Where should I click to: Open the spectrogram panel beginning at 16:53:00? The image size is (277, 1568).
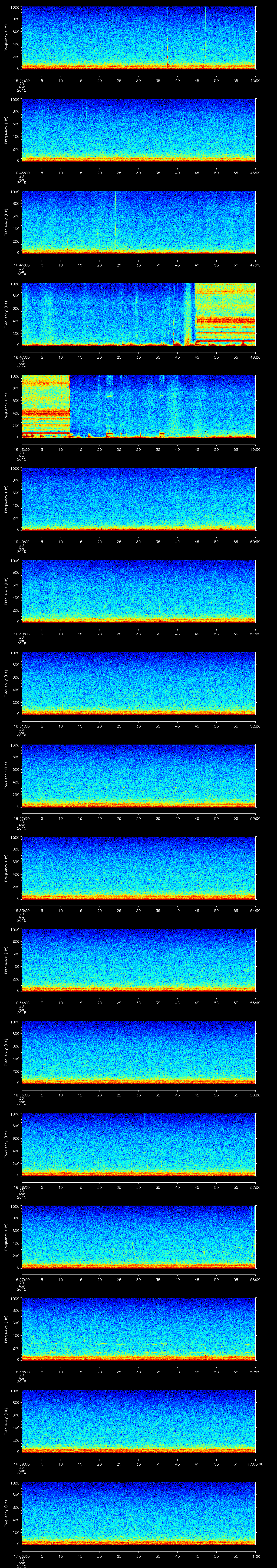138,868
